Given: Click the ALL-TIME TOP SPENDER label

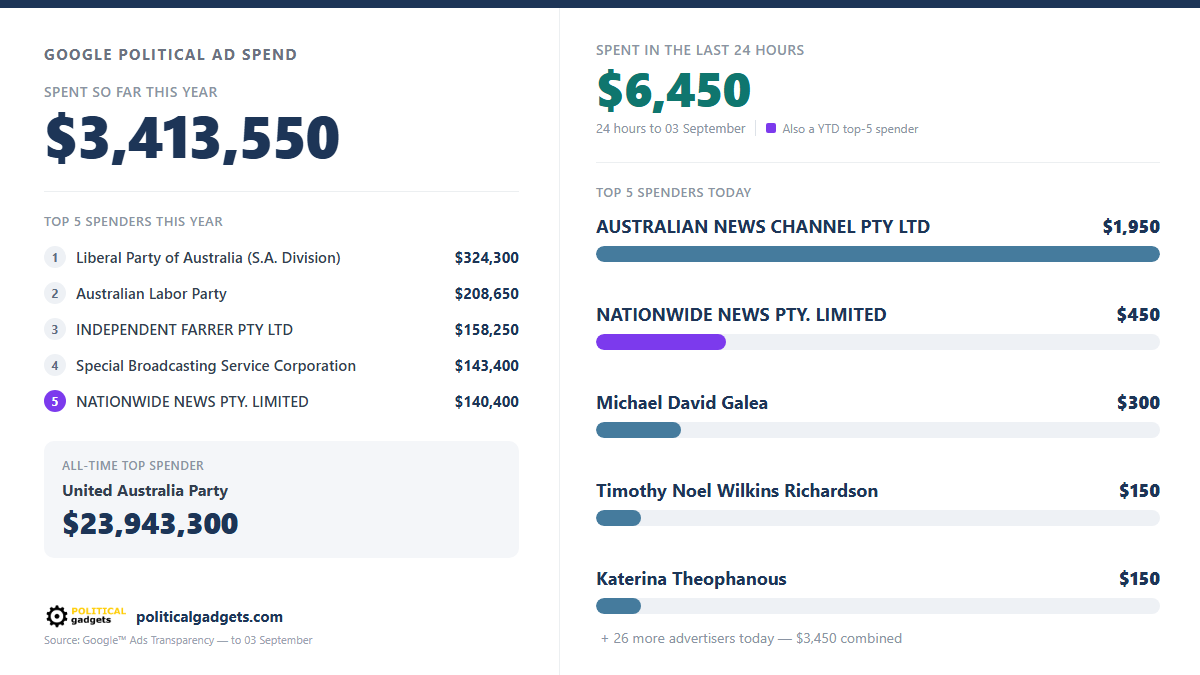Looking at the screenshot, I should tap(133, 466).
